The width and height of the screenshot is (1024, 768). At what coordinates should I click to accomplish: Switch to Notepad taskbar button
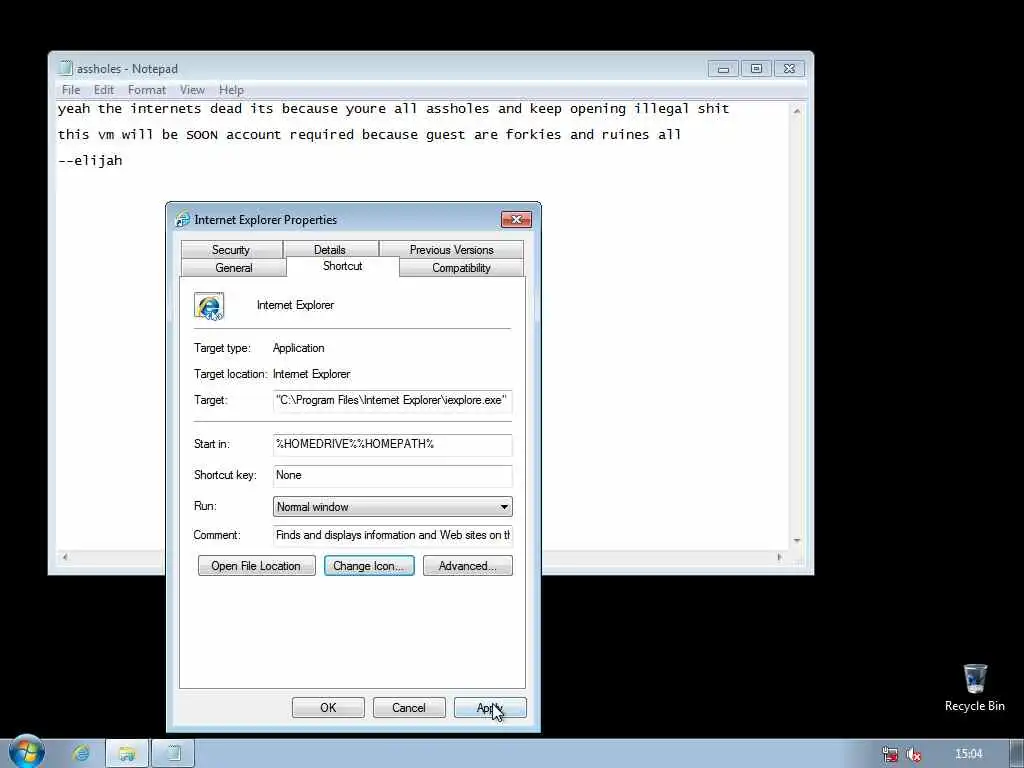(x=173, y=754)
